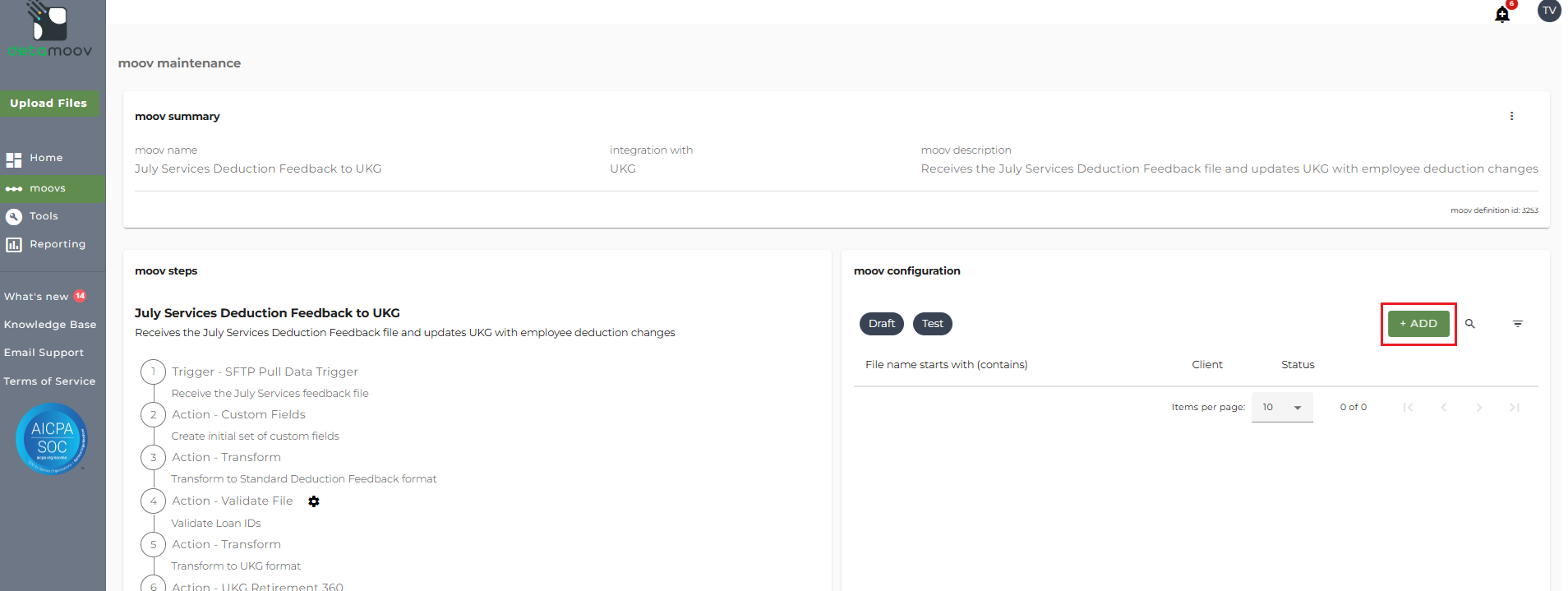Image resolution: width=1568 pixels, height=591 pixels.
Task: Click step 5 circle for Transform
Action: point(153,544)
